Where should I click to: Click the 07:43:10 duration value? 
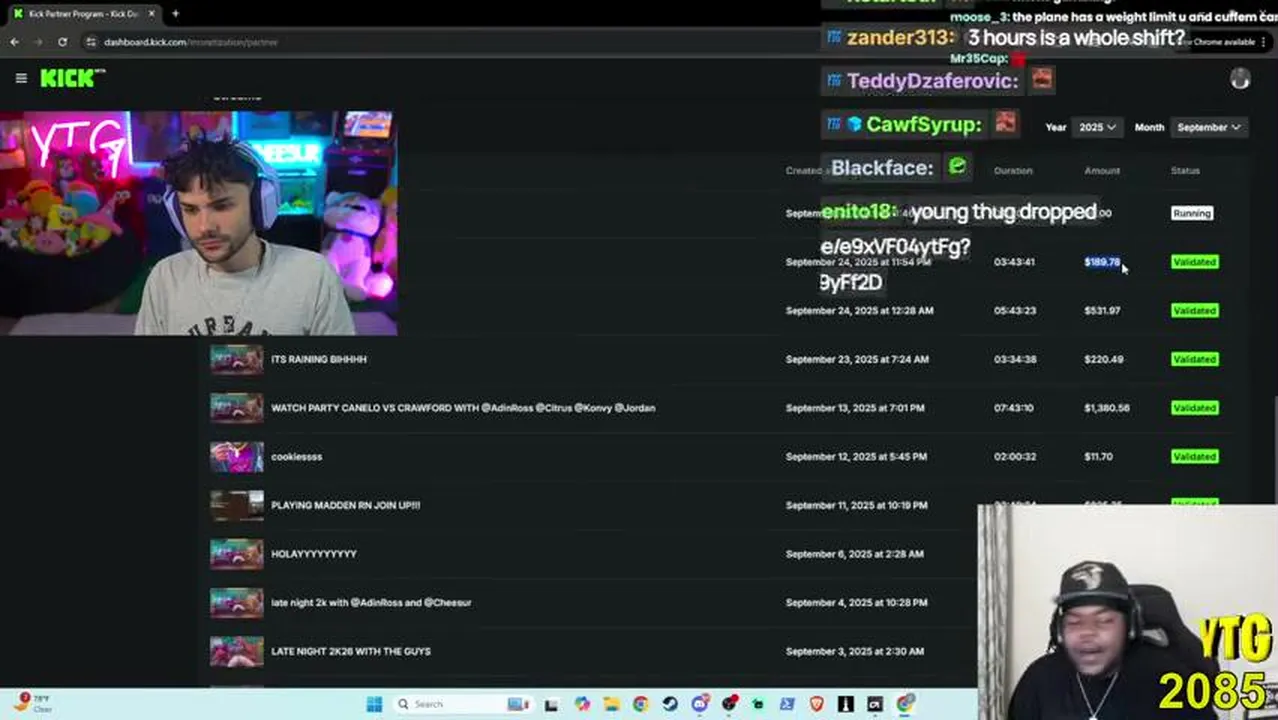1014,408
